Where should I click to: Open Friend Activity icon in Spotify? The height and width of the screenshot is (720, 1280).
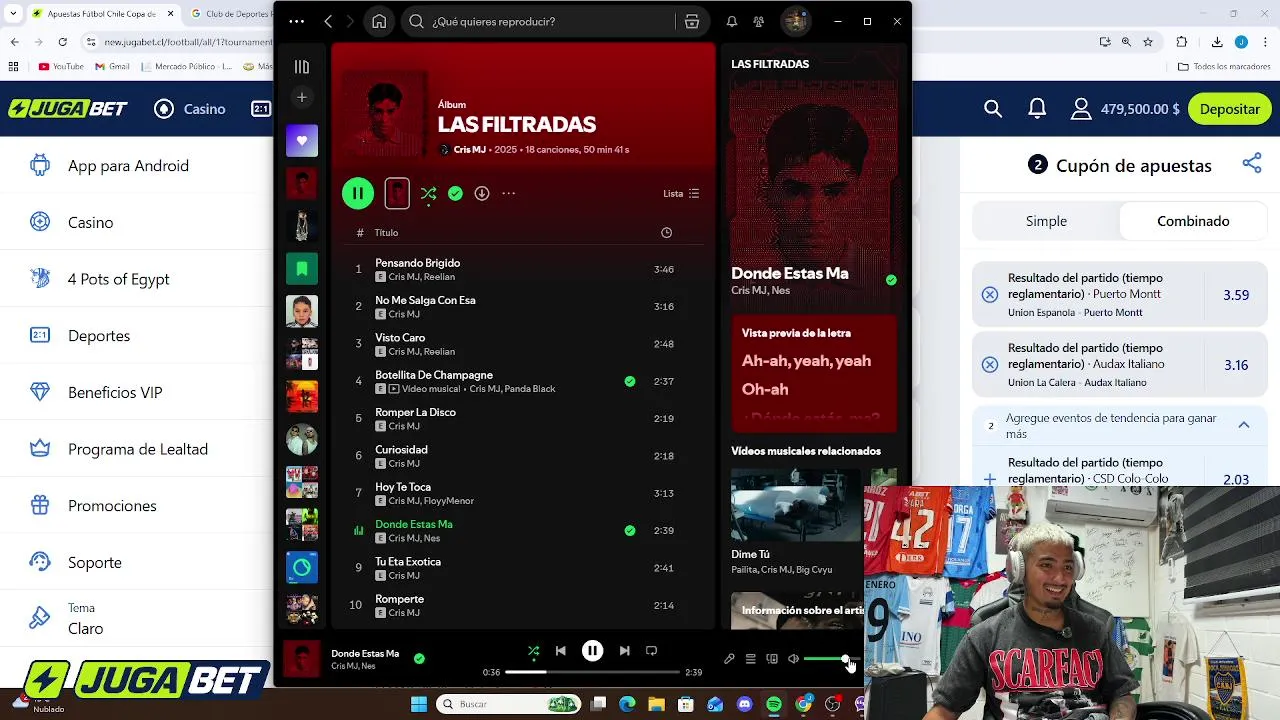pos(759,21)
